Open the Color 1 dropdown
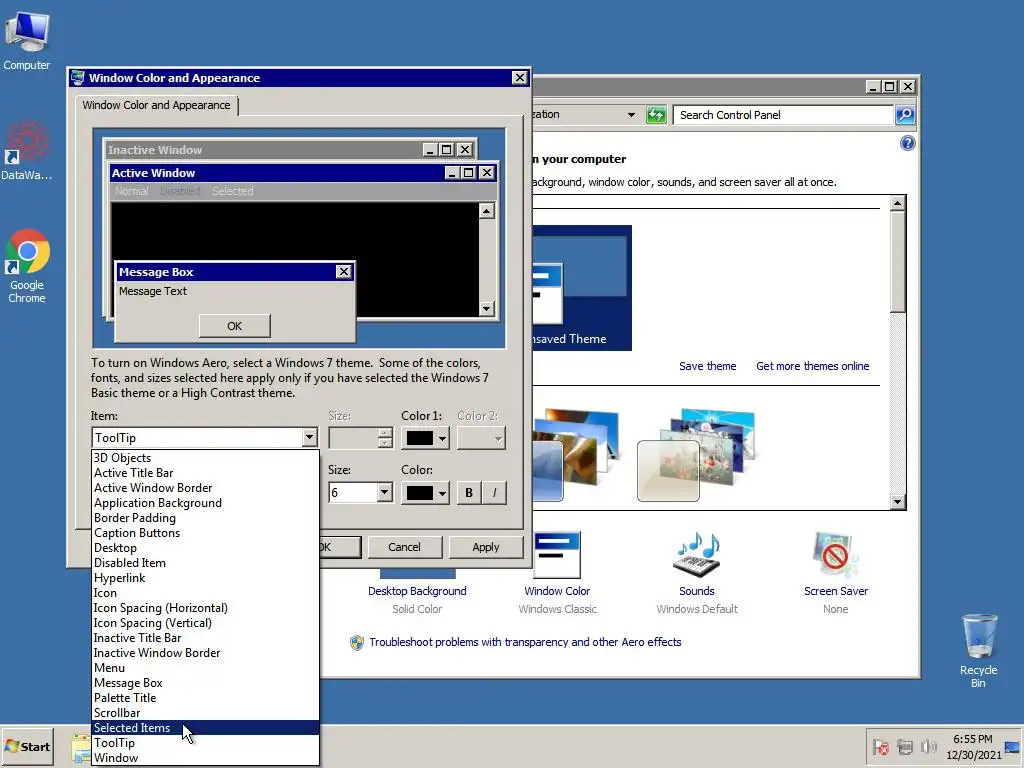This screenshot has height=768, width=1024. pos(425,438)
